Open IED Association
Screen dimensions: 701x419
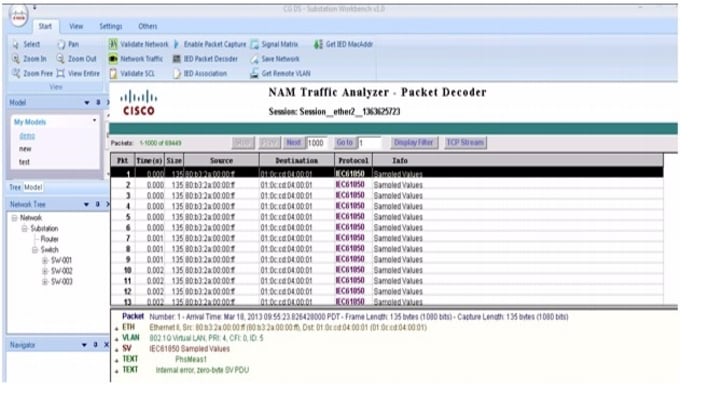point(200,73)
